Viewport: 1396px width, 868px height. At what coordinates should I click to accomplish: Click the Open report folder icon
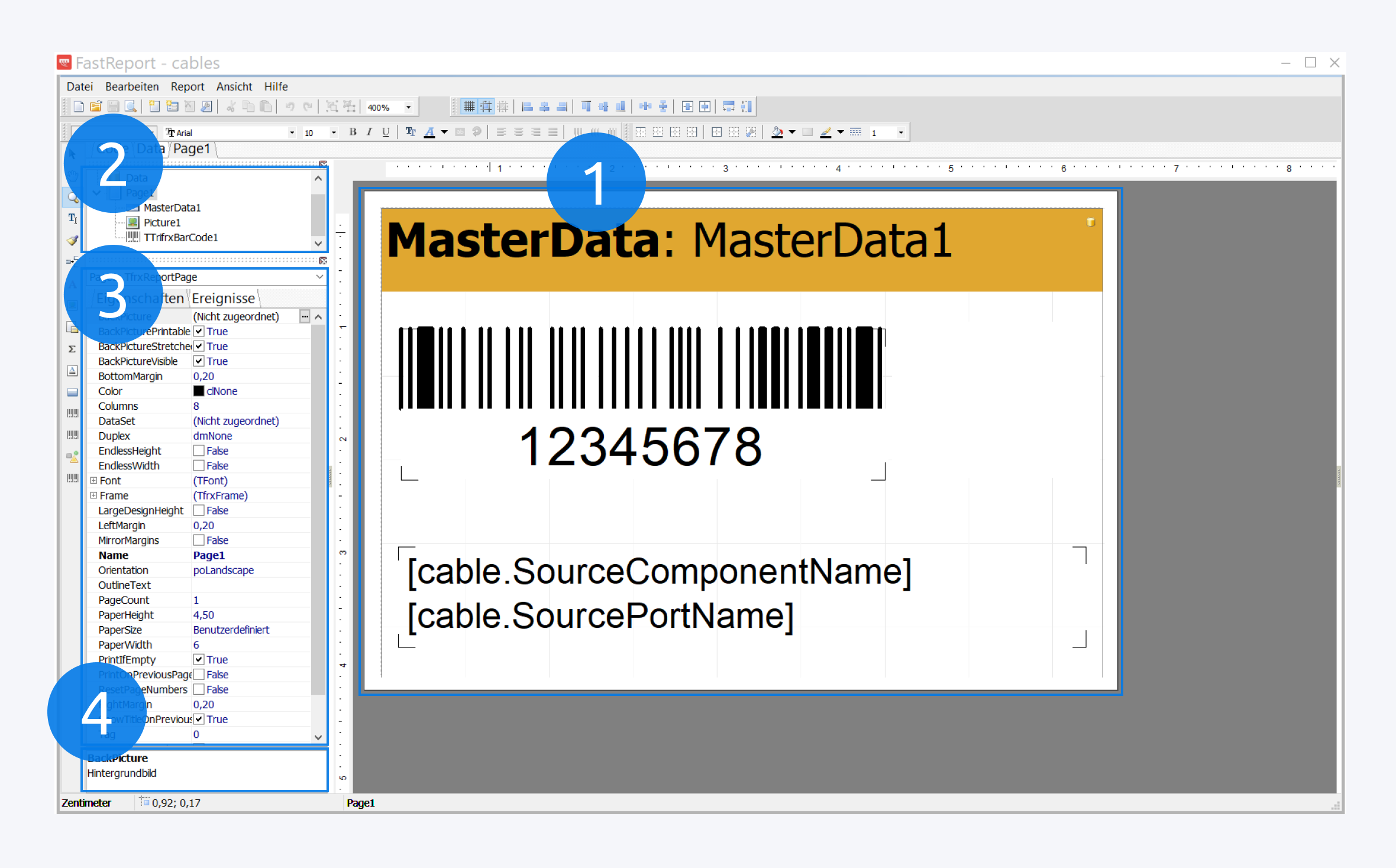[x=96, y=107]
